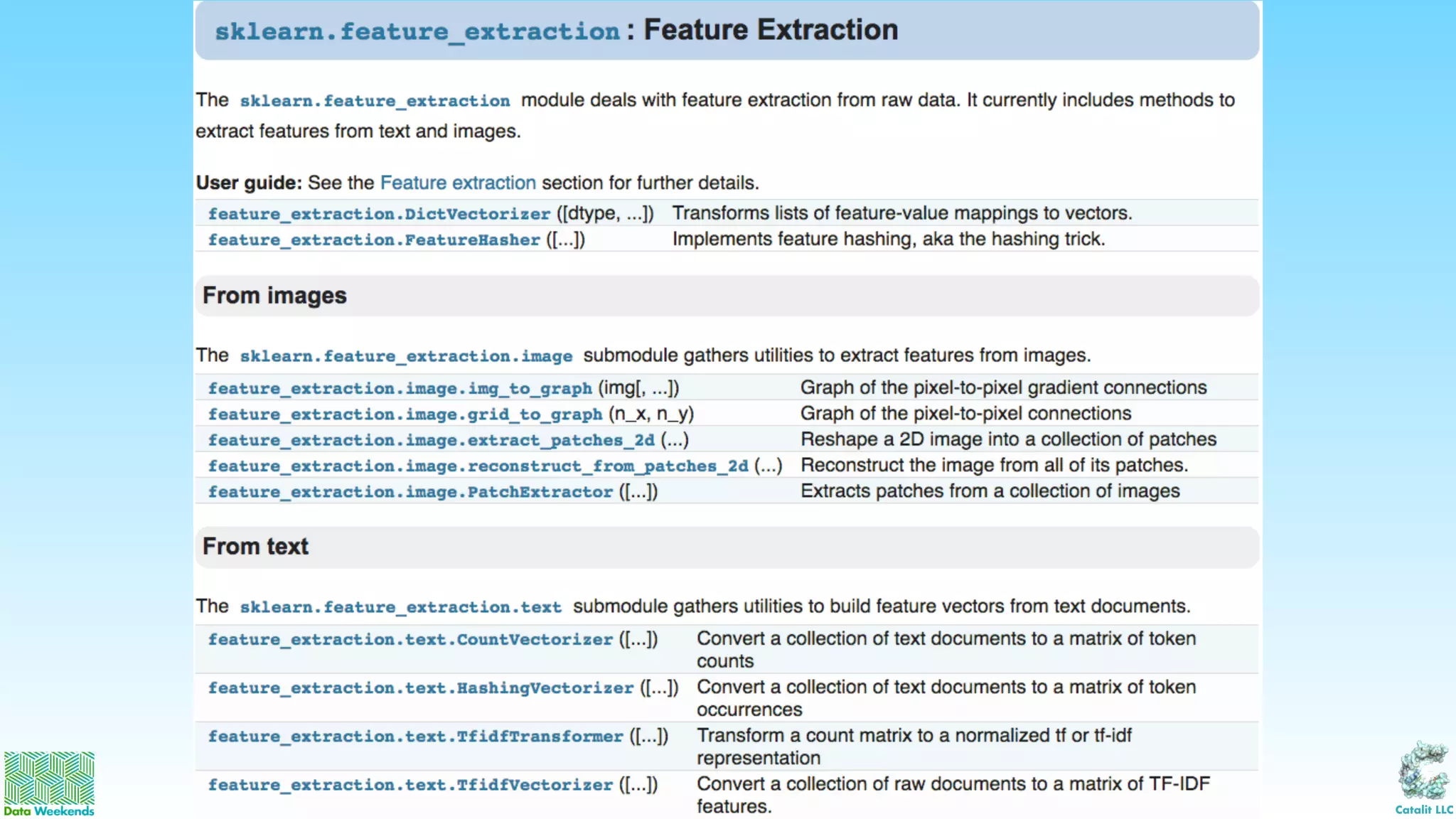Open the Feature extraction user guide link
This screenshot has height=819, width=1456.
458,183
